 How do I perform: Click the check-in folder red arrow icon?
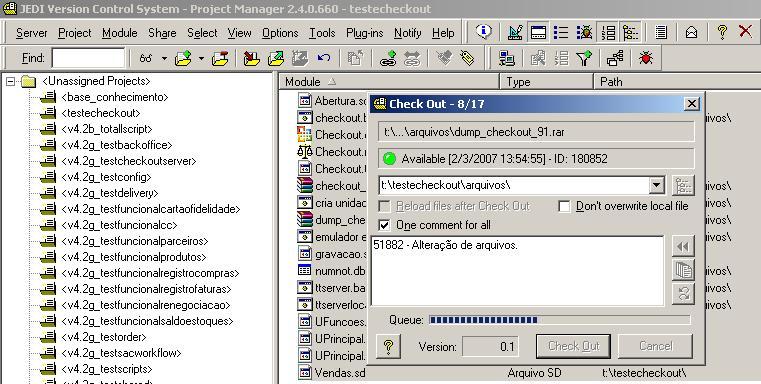[251, 59]
